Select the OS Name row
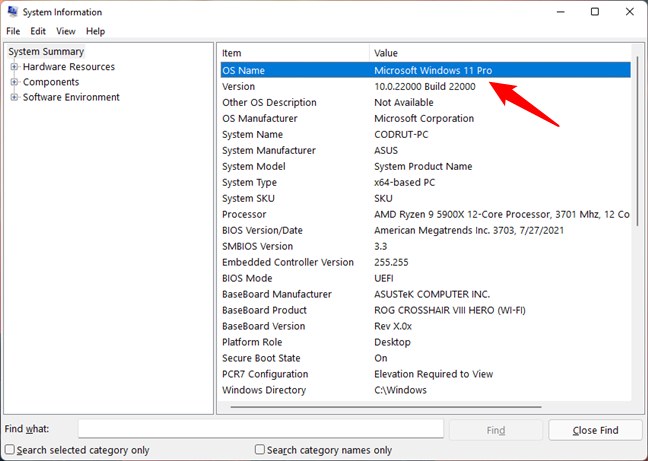Viewport: 648px width, 461px height. tap(425, 70)
